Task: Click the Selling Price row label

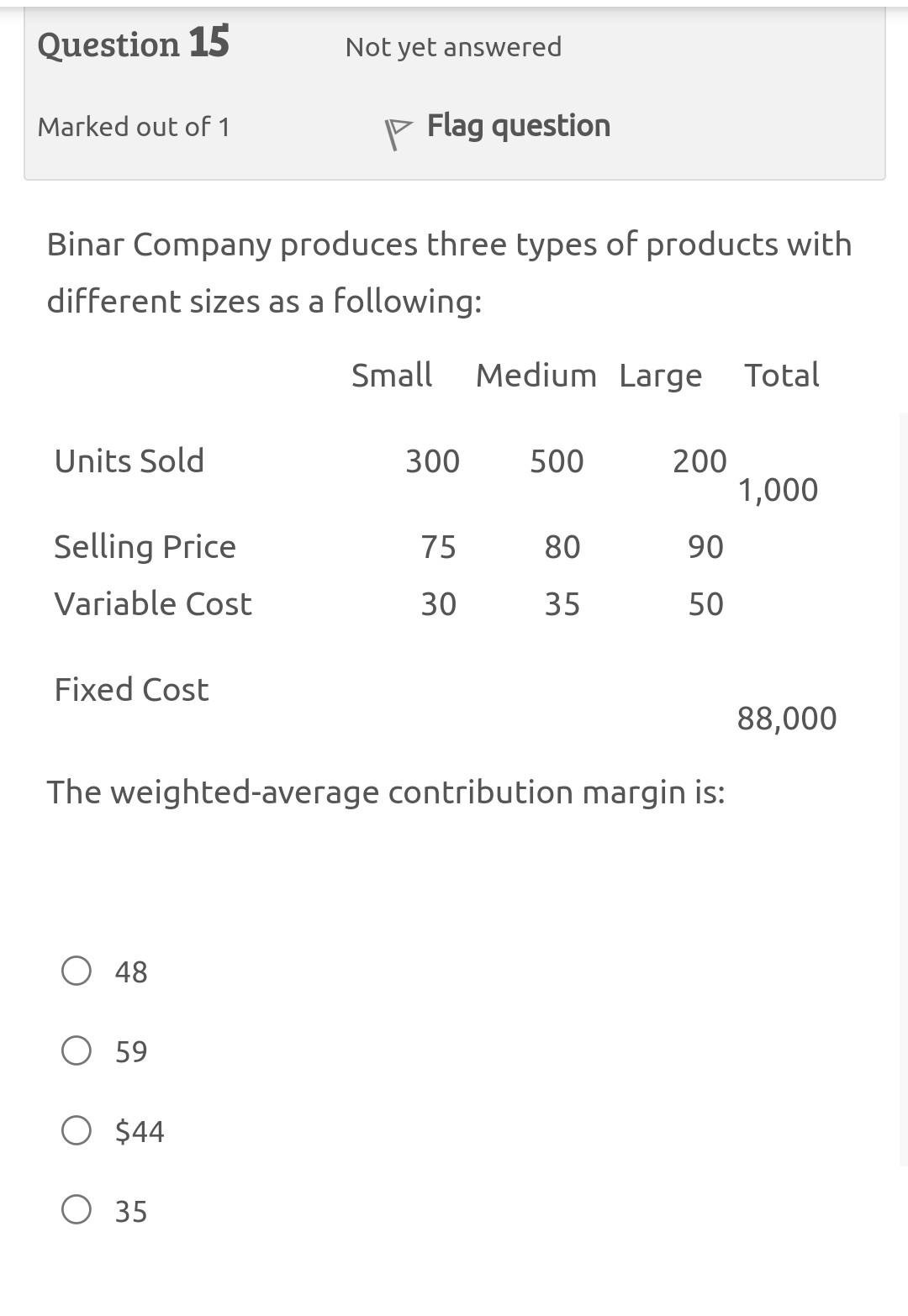Action: 144,546
